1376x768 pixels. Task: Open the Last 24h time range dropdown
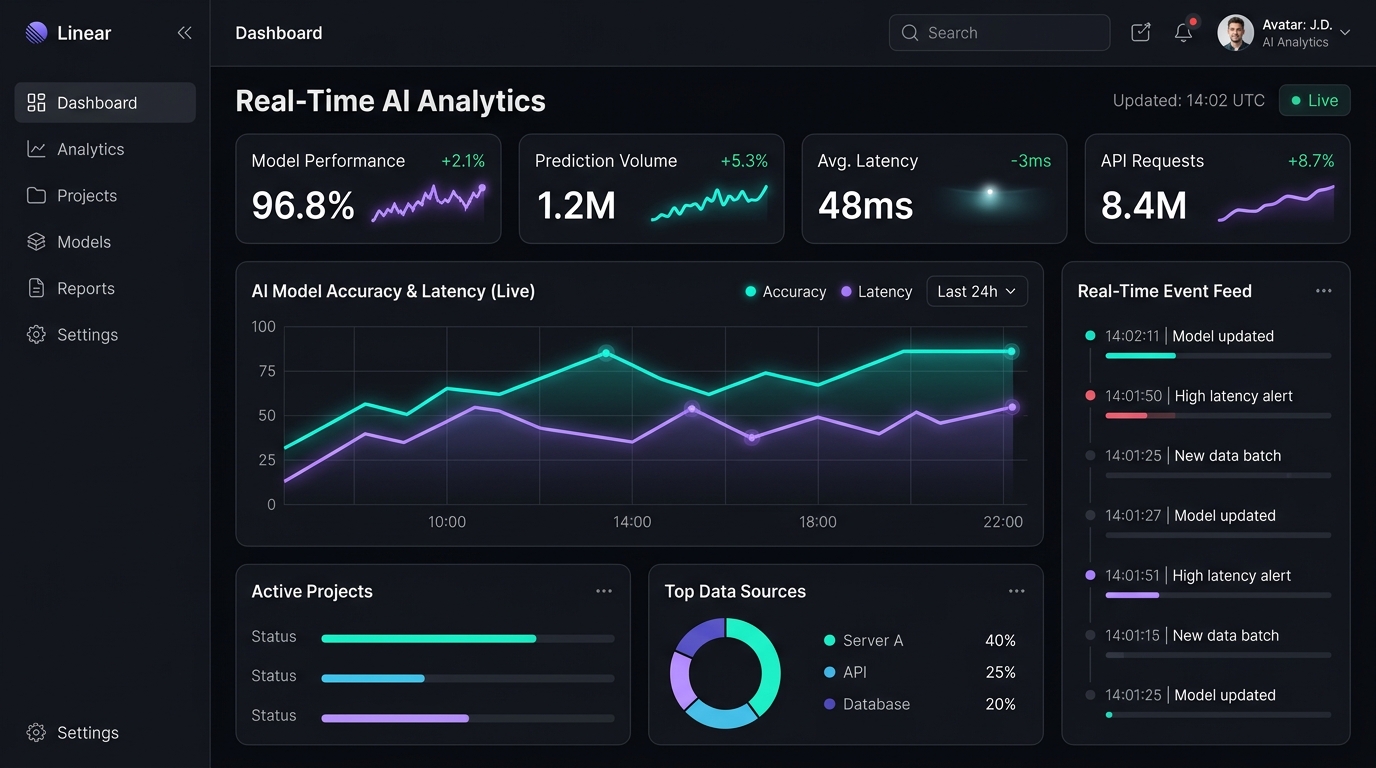point(977,291)
